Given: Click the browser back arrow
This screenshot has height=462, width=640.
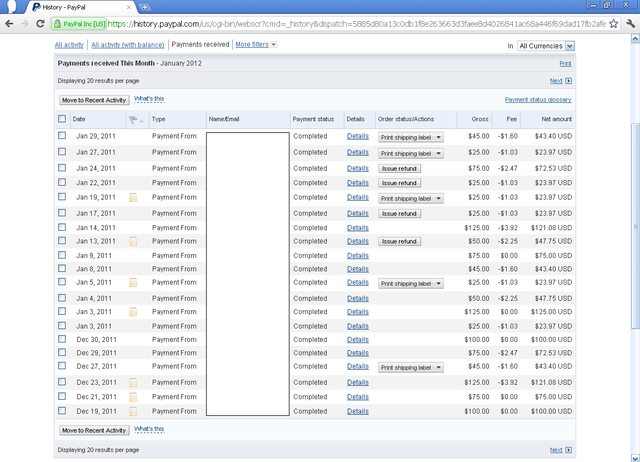Looking at the screenshot, I should (x=9, y=24).
